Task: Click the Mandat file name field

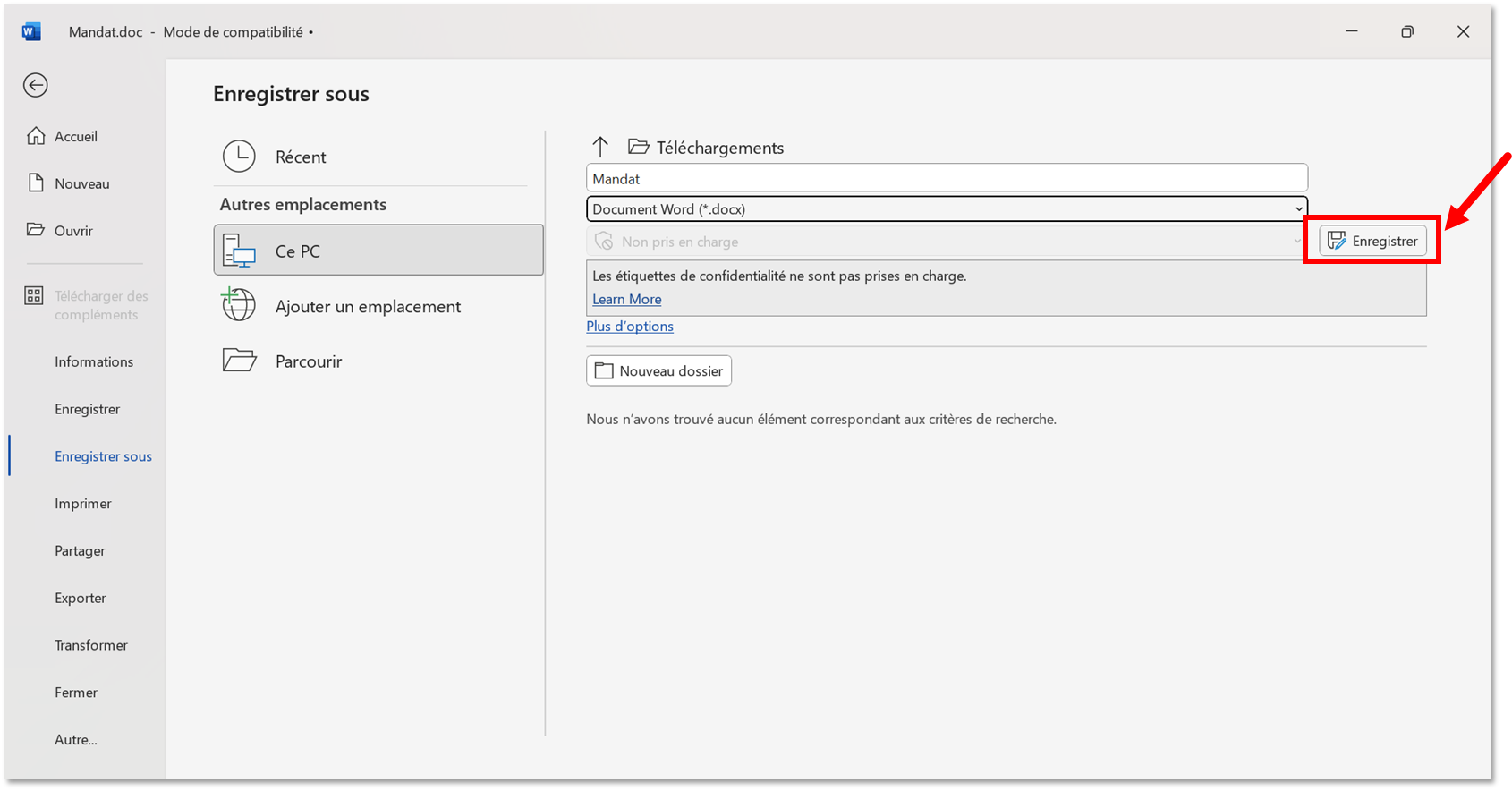Action: tap(947, 178)
